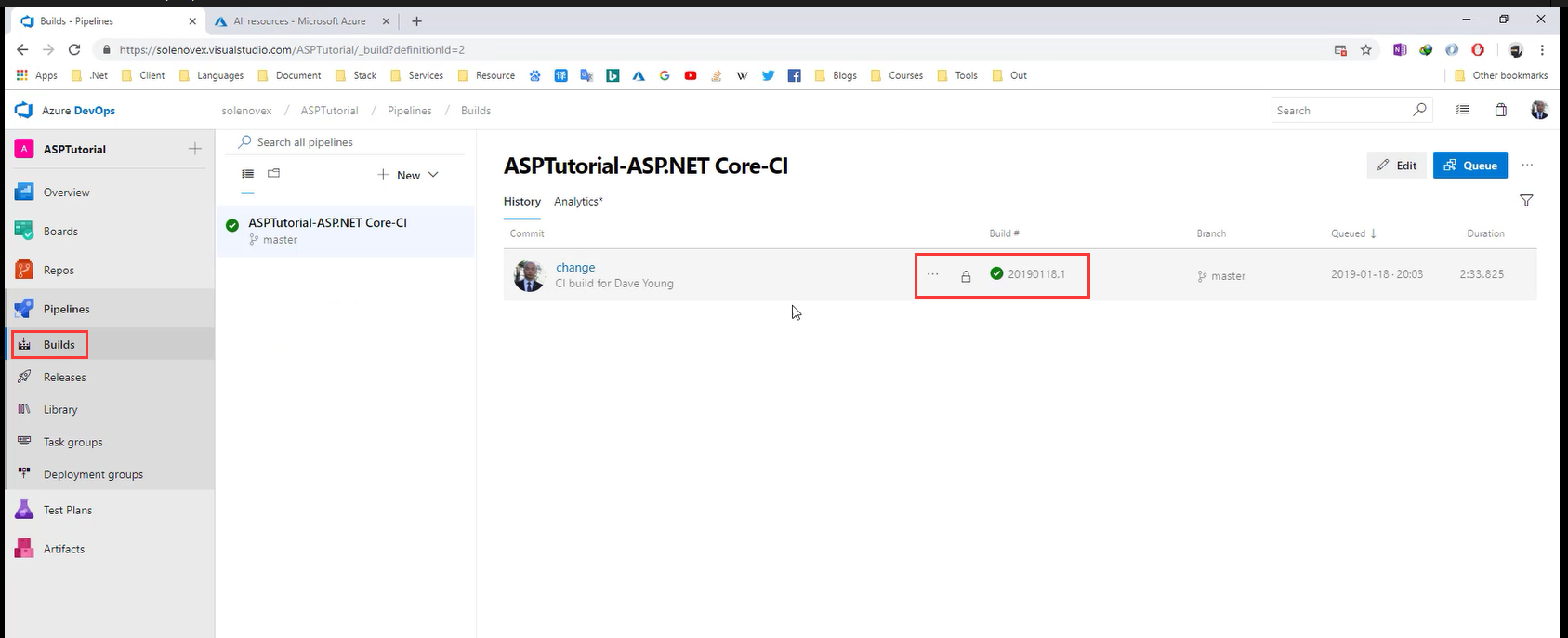1568x638 pixels.
Task: Open the YouTube bookmark icon
Action: click(691, 75)
